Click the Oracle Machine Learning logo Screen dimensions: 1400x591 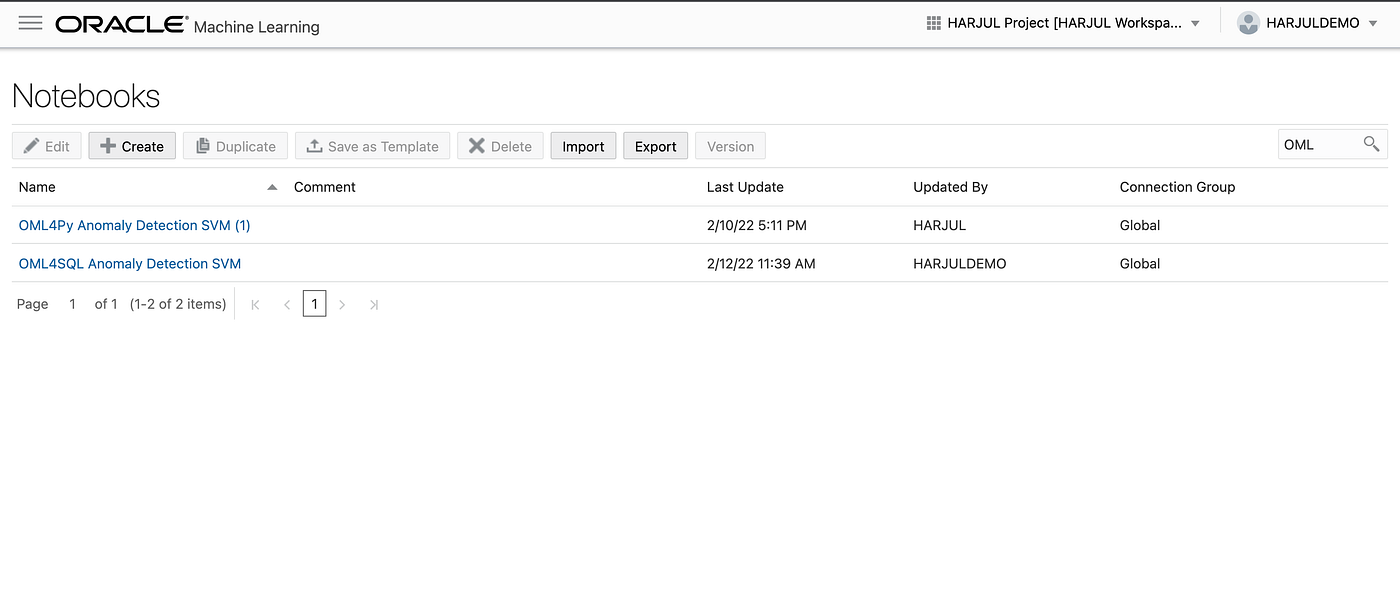tap(120, 23)
